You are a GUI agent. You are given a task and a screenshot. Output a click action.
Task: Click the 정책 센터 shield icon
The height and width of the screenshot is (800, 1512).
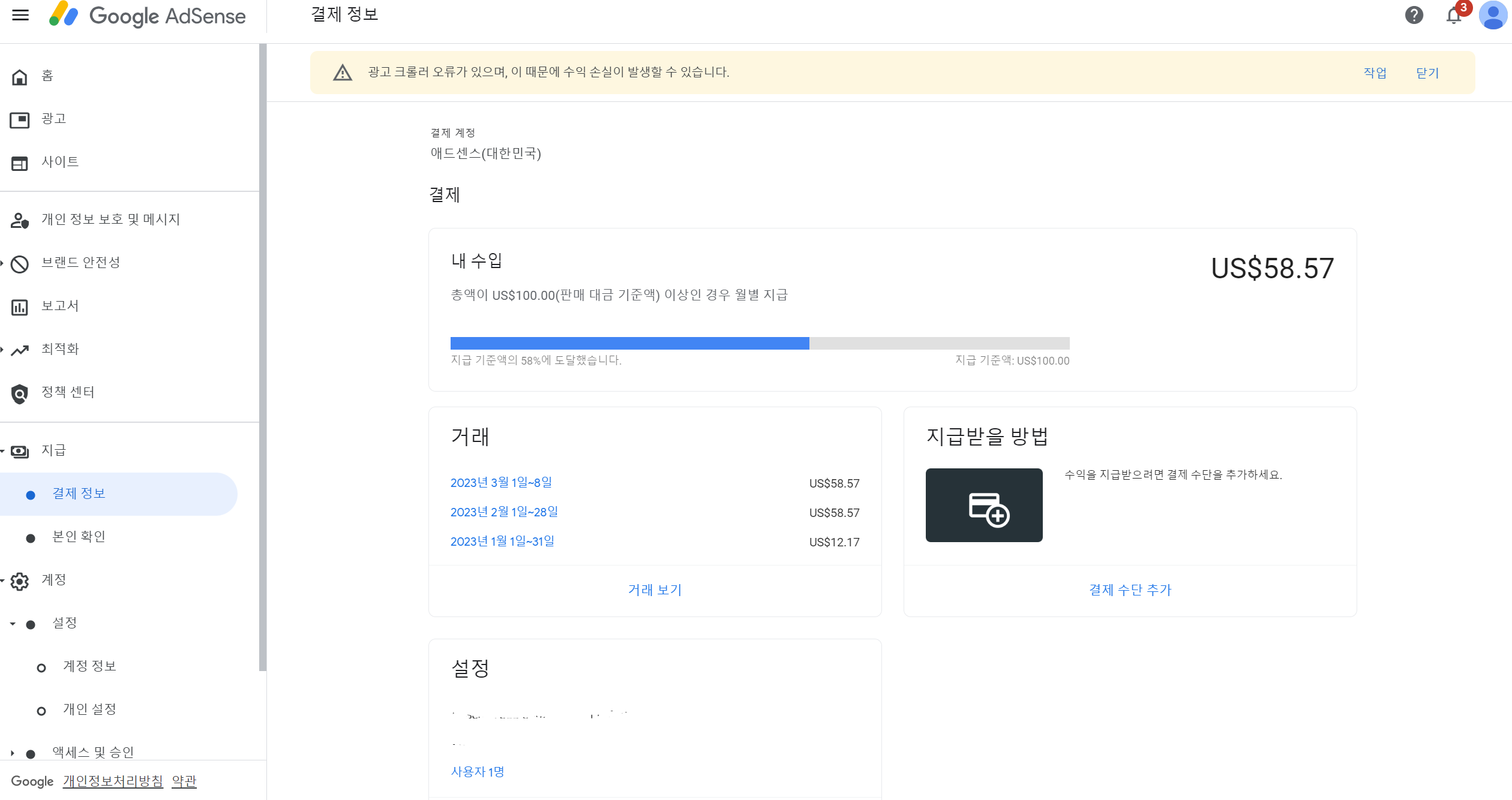[x=20, y=393]
